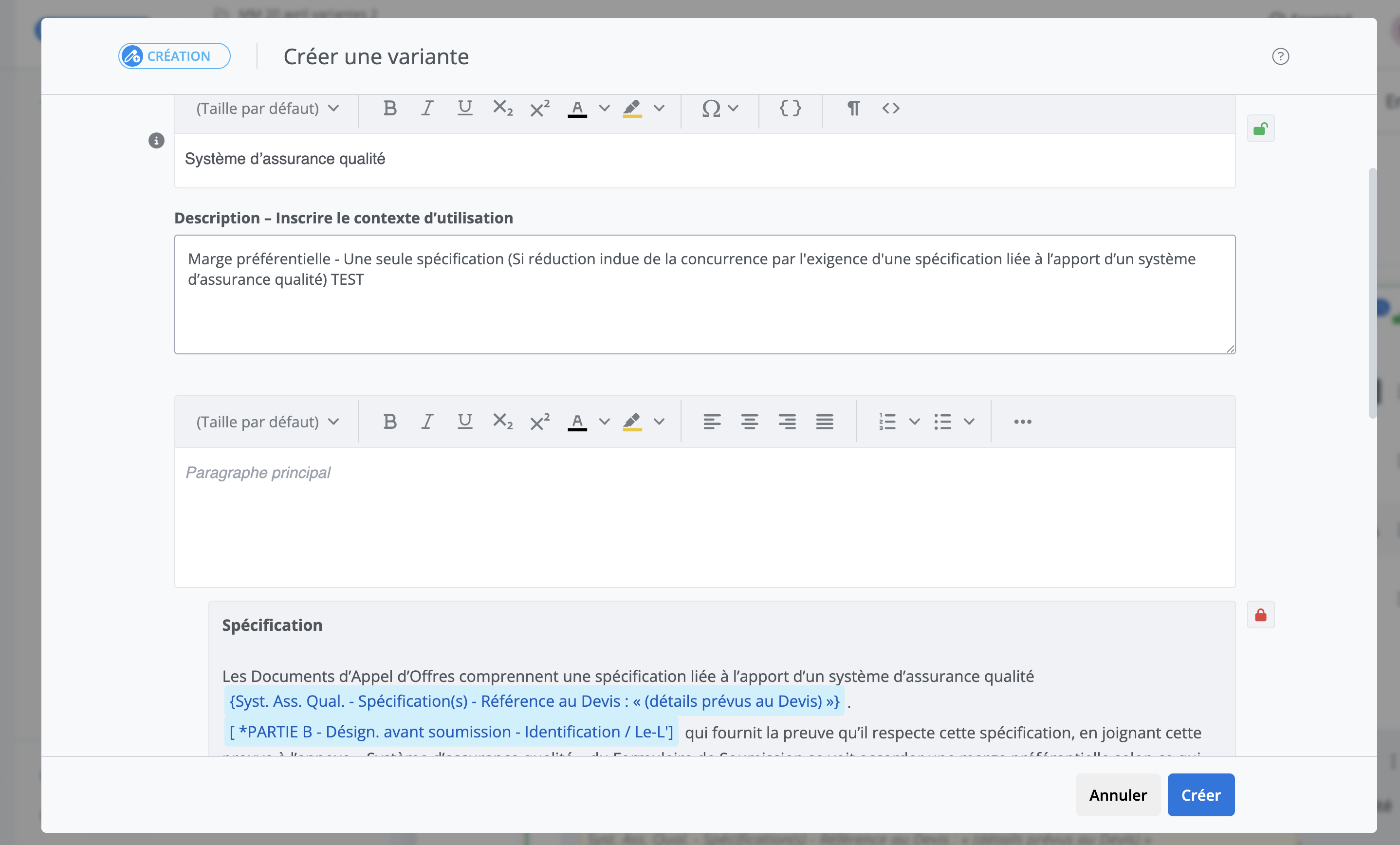Open highlight color picker in paragraph toolbar
1400x845 pixels.
coord(659,422)
